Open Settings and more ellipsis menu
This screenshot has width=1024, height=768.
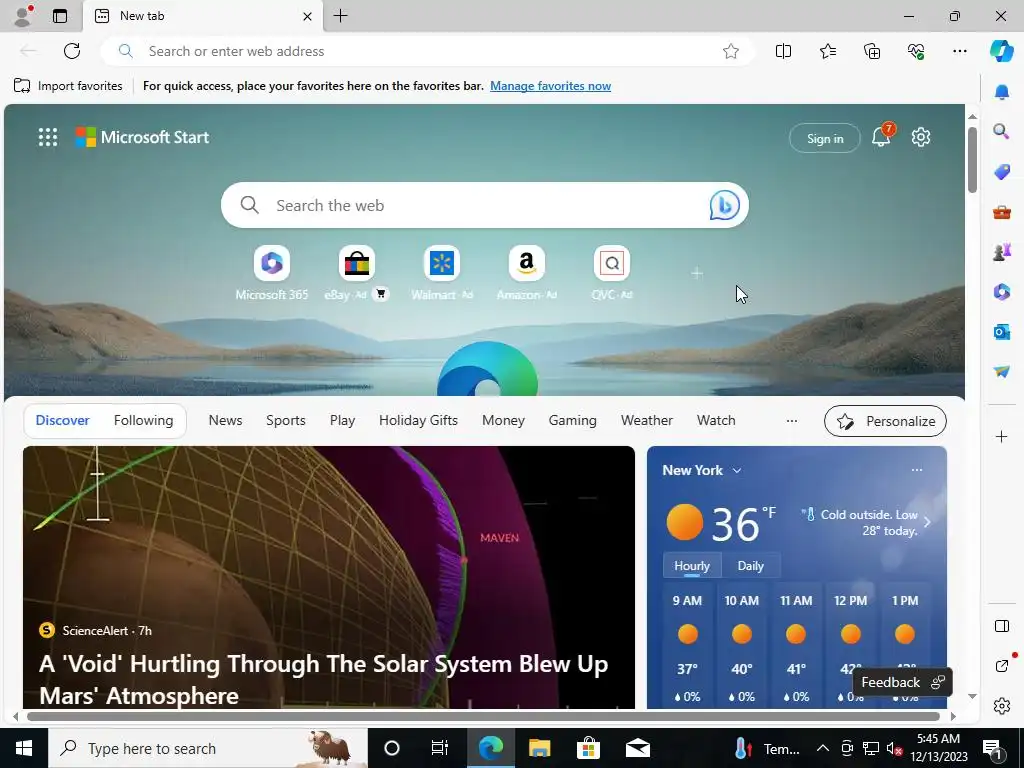coord(959,51)
